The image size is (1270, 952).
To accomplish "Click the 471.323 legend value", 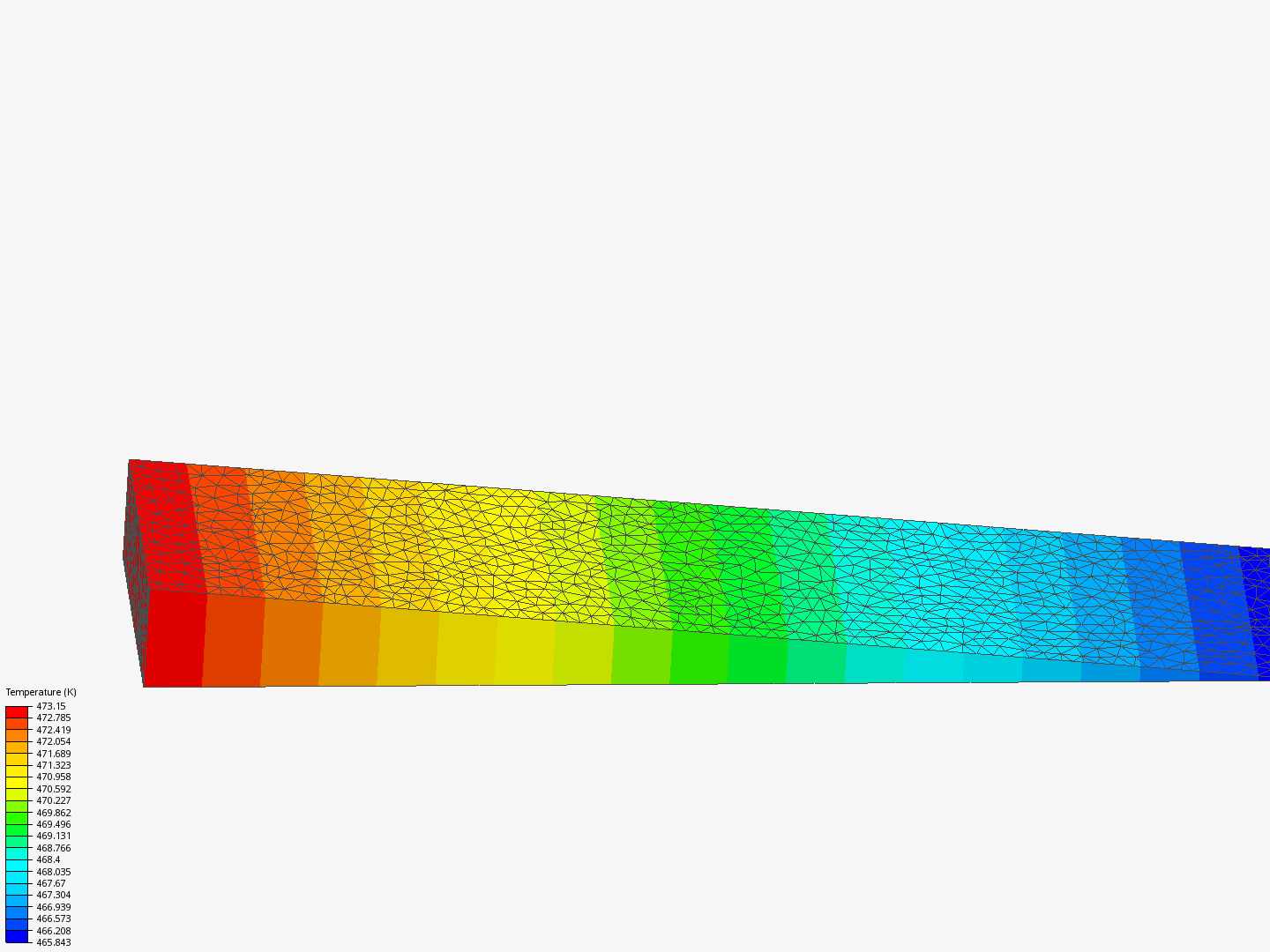I will [x=53, y=765].
